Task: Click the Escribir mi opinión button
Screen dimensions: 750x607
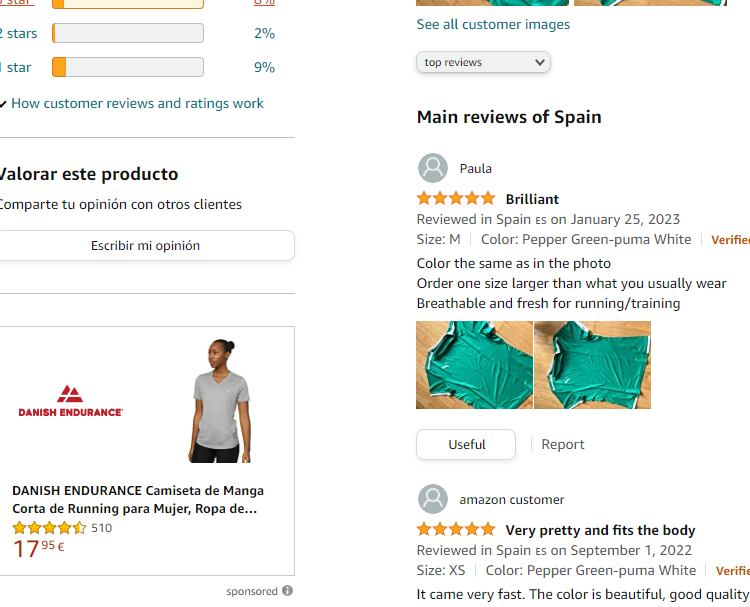Action: (x=145, y=245)
